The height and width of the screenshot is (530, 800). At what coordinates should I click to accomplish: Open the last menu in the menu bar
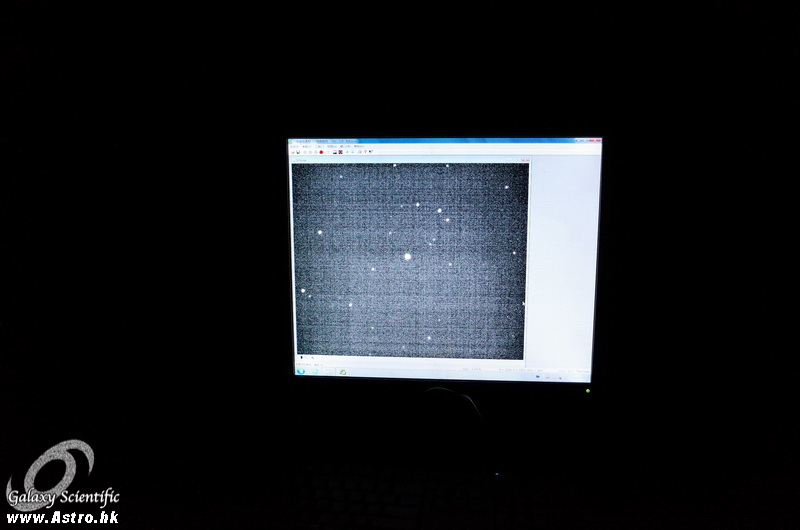coord(358,146)
